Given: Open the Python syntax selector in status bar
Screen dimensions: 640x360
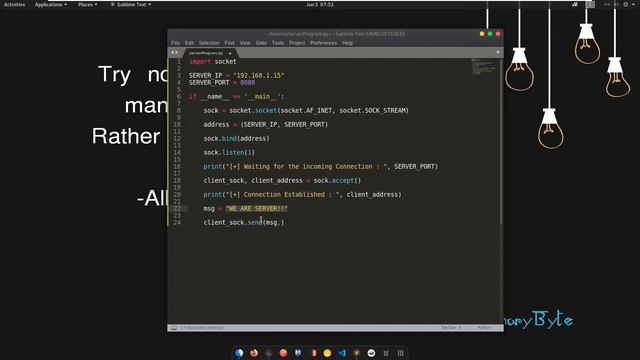Looking at the screenshot, I should click(484, 328).
